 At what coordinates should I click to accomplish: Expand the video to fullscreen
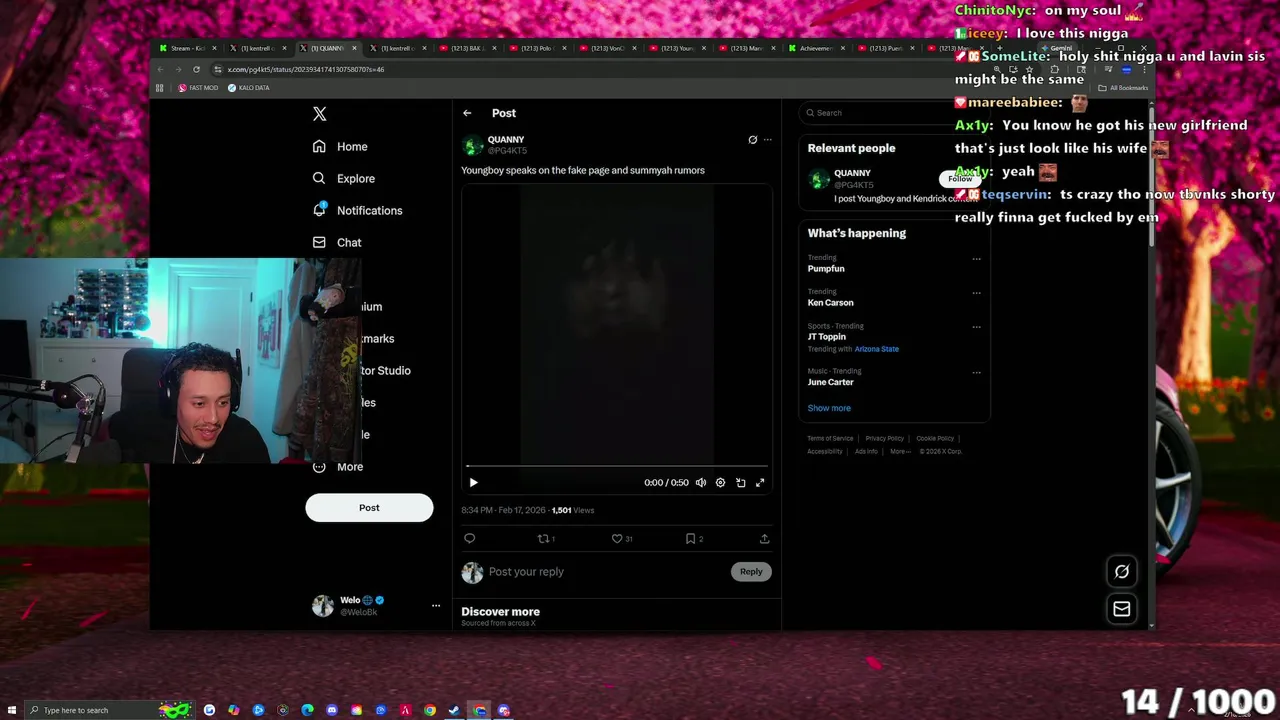click(x=760, y=483)
